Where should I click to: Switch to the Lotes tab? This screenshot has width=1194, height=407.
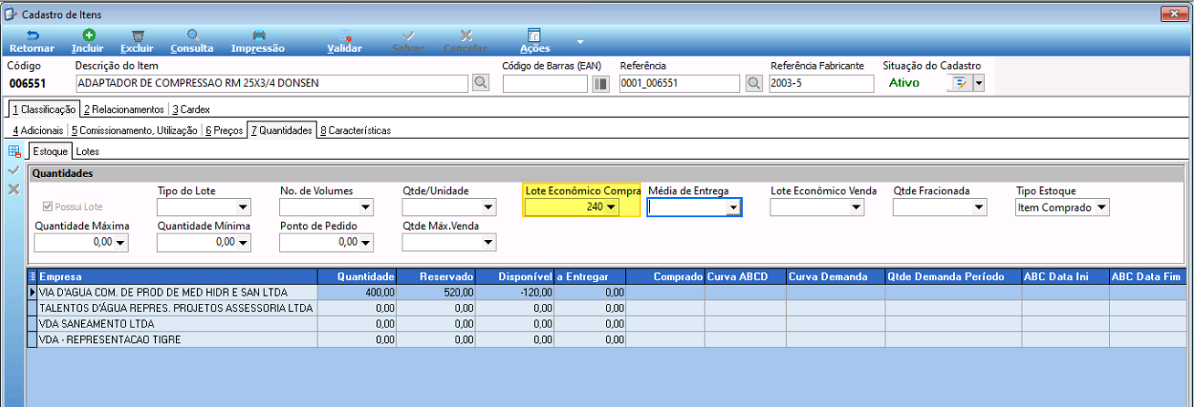click(87, 152)
